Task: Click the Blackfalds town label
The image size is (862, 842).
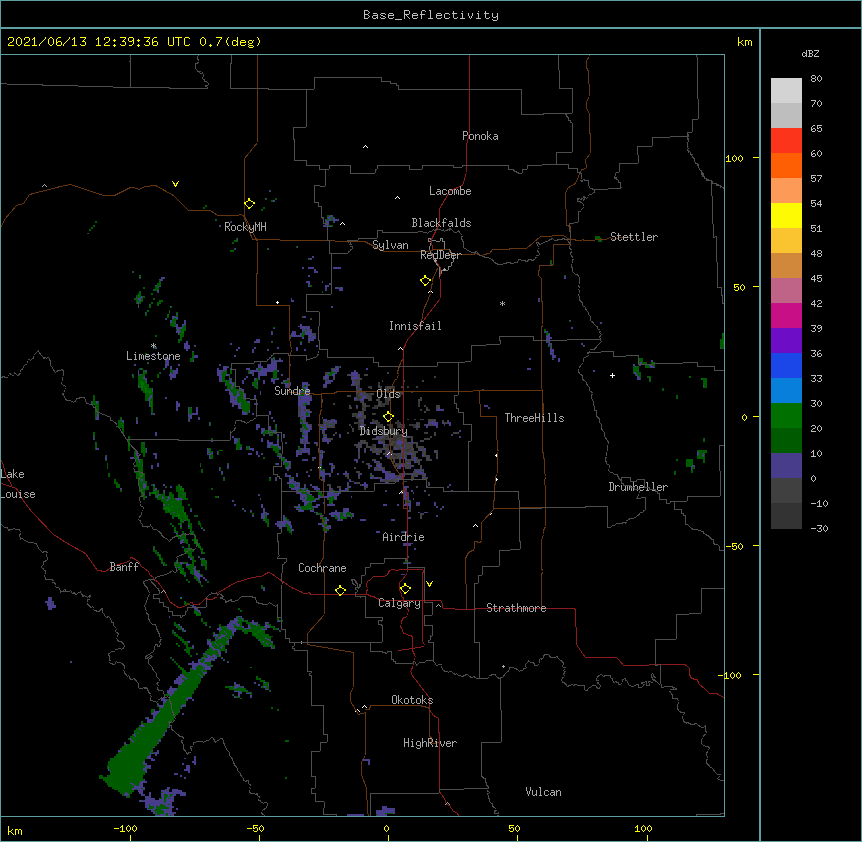Action: 441,223
